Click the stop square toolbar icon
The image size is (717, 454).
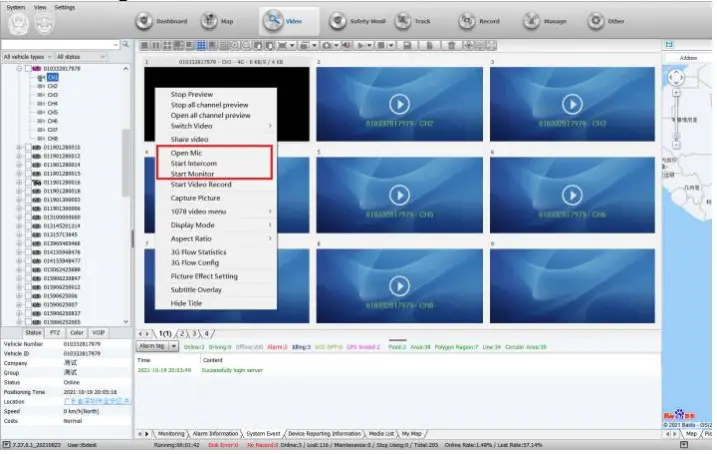(381, 45)
